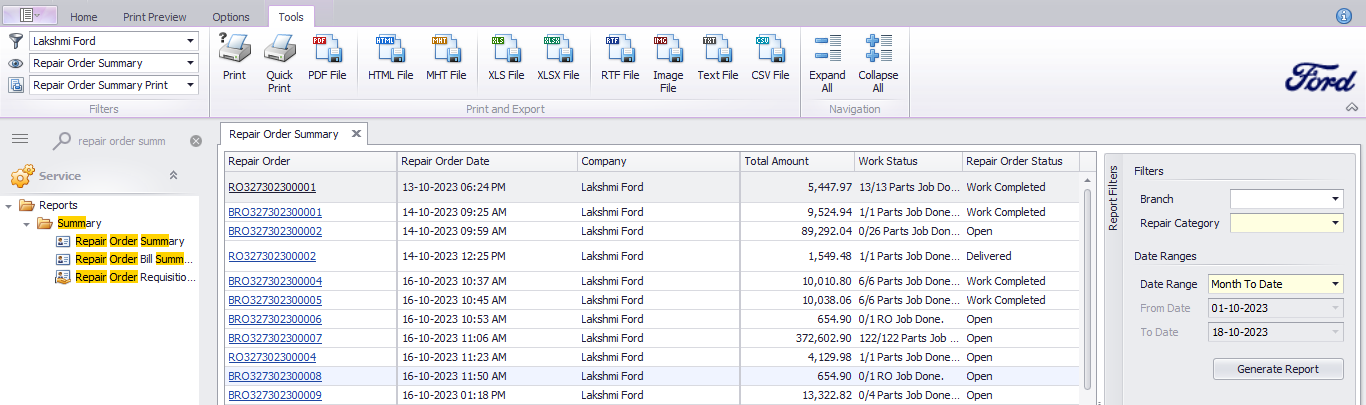Viewport: 1366px width, 405px height.
Task: Click the Delivered status cell
Action: pyautogui.click(x=1021, y=256)
